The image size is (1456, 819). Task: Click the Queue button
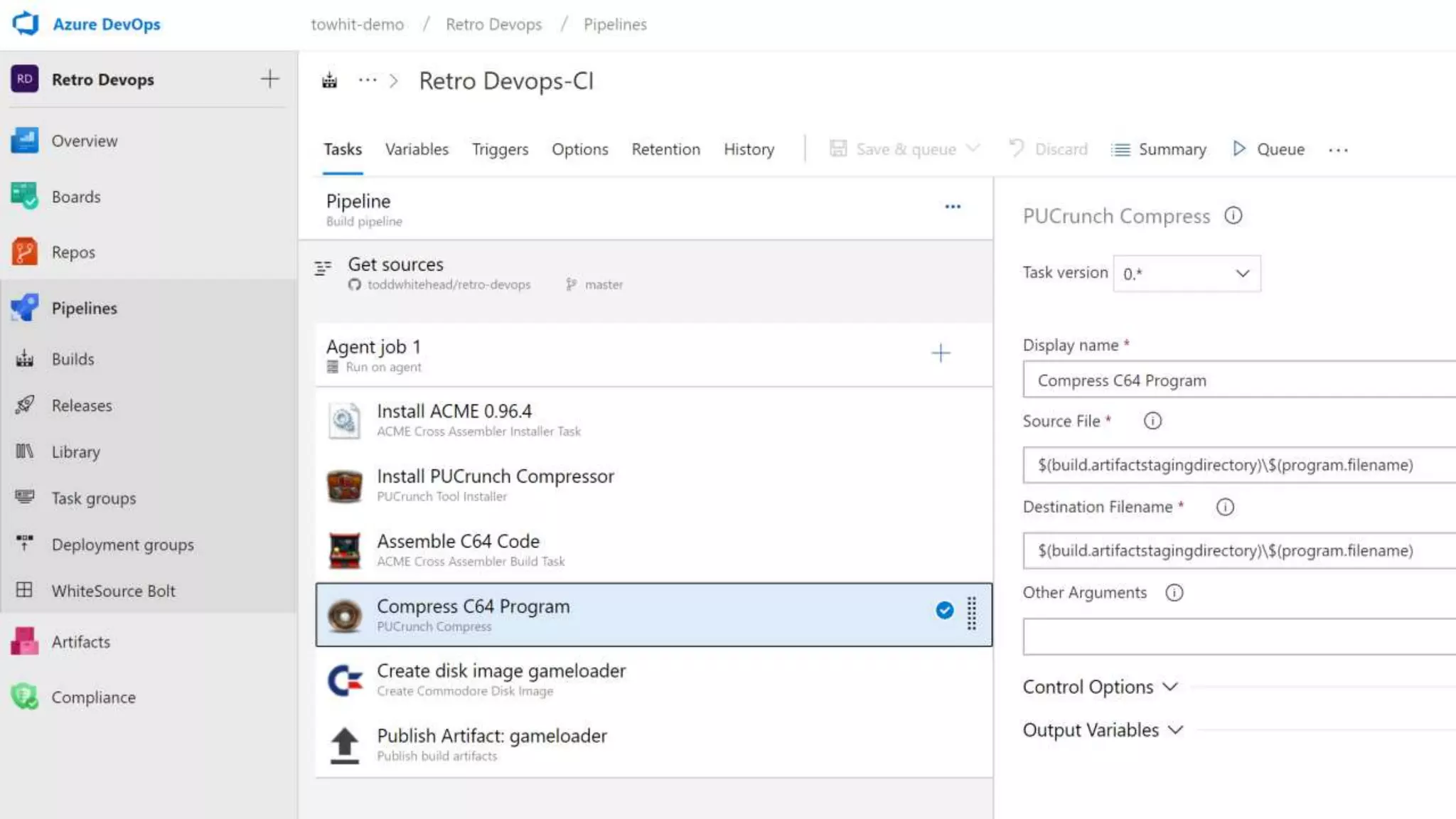tap(1269, 149)
